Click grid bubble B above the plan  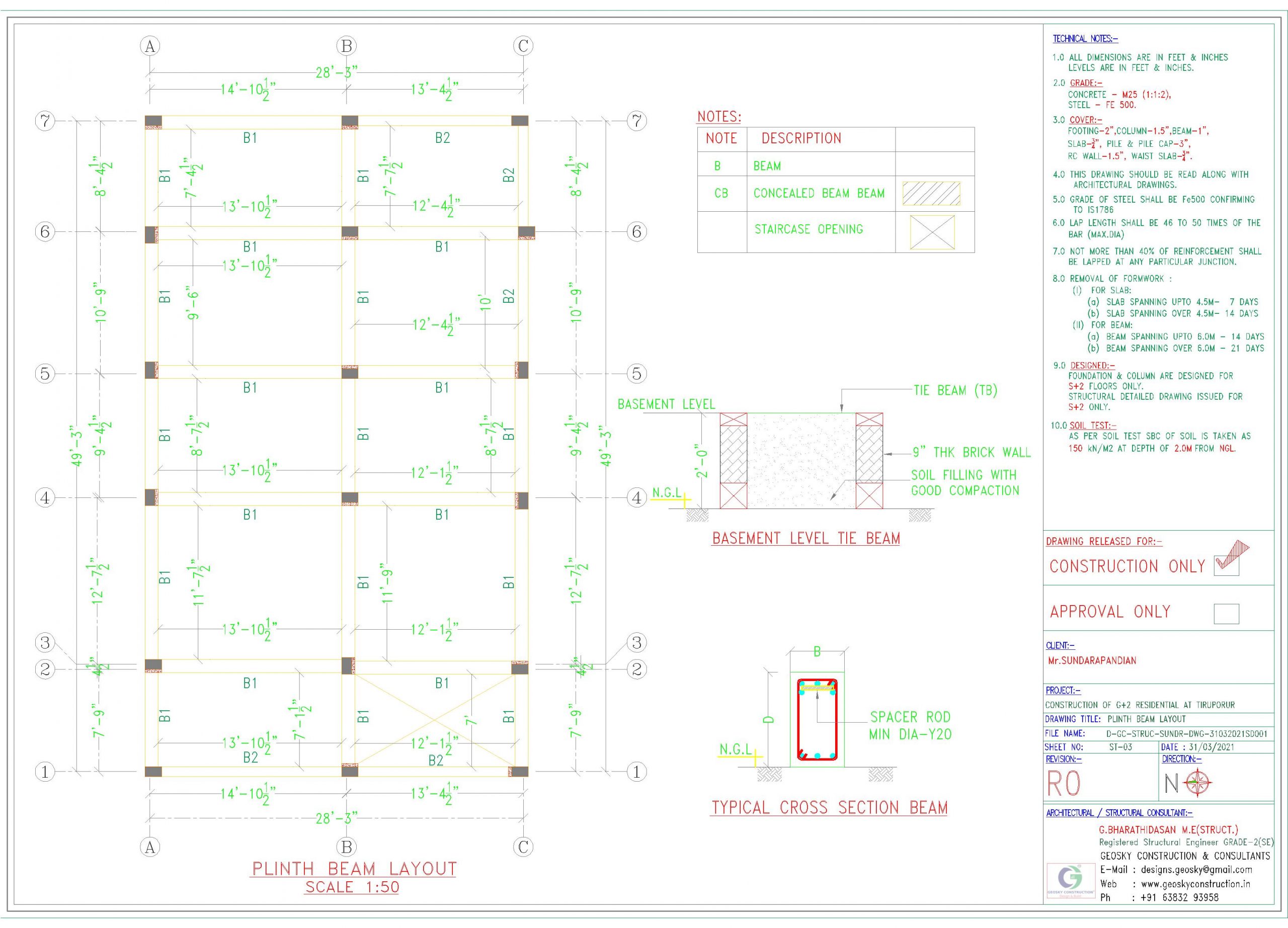[x=347, y=46]
